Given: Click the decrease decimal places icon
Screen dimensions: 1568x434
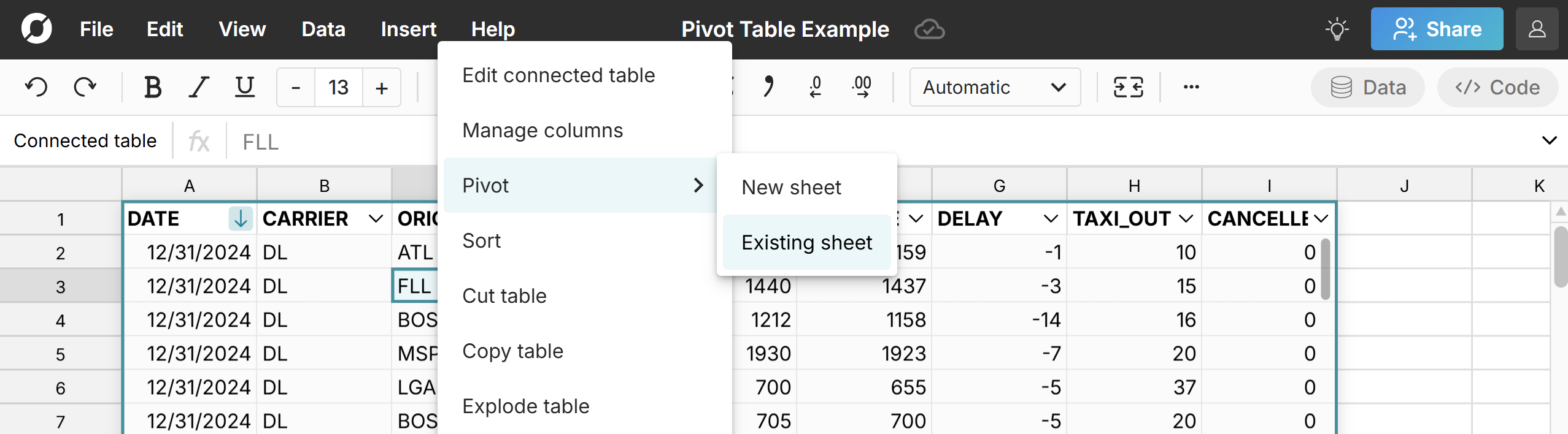Looking at the screenshot, I should pyautogui.click(x=816, y=87).
